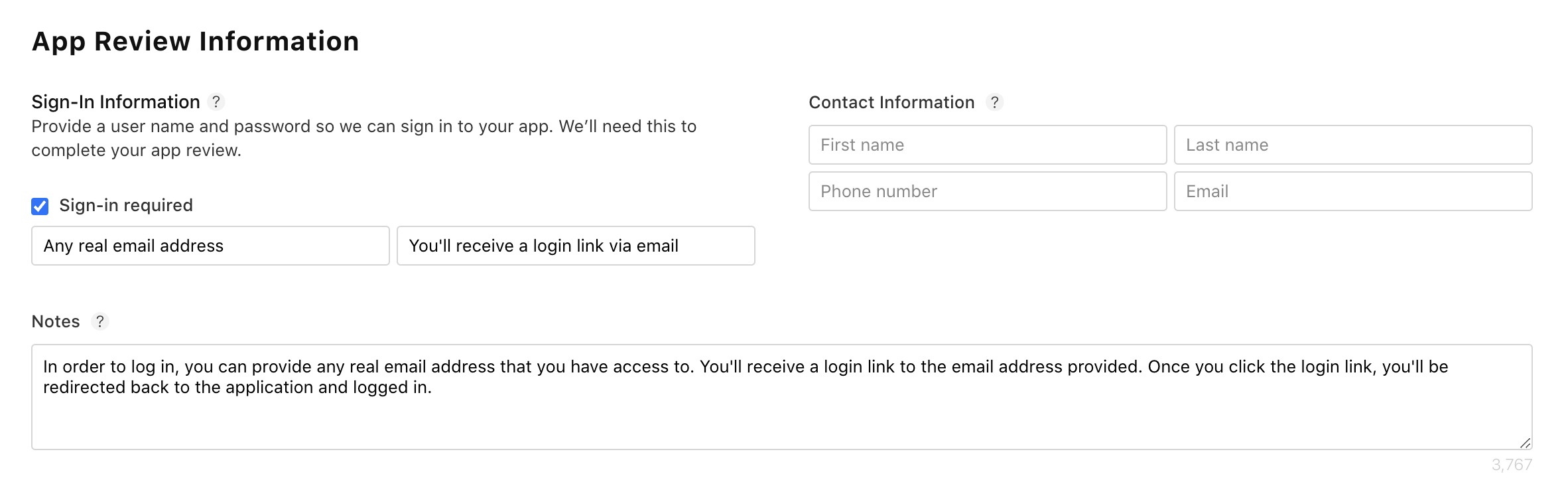Click the First name input field
Screen dimensions: 1568x486
(x=988, y=145)
